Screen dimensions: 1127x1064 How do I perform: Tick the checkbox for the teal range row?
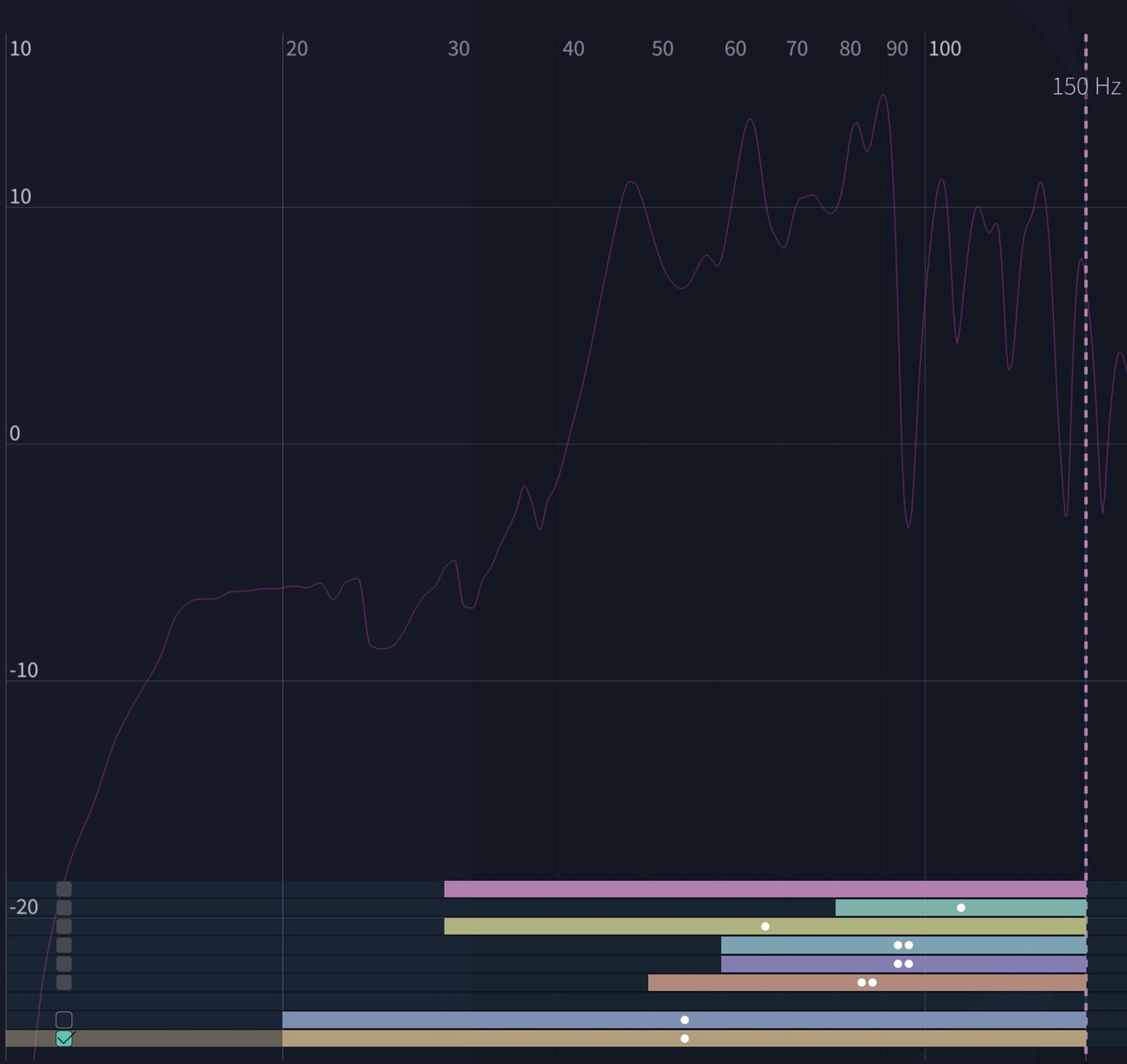pyautogui.click(x=64, y=907)
